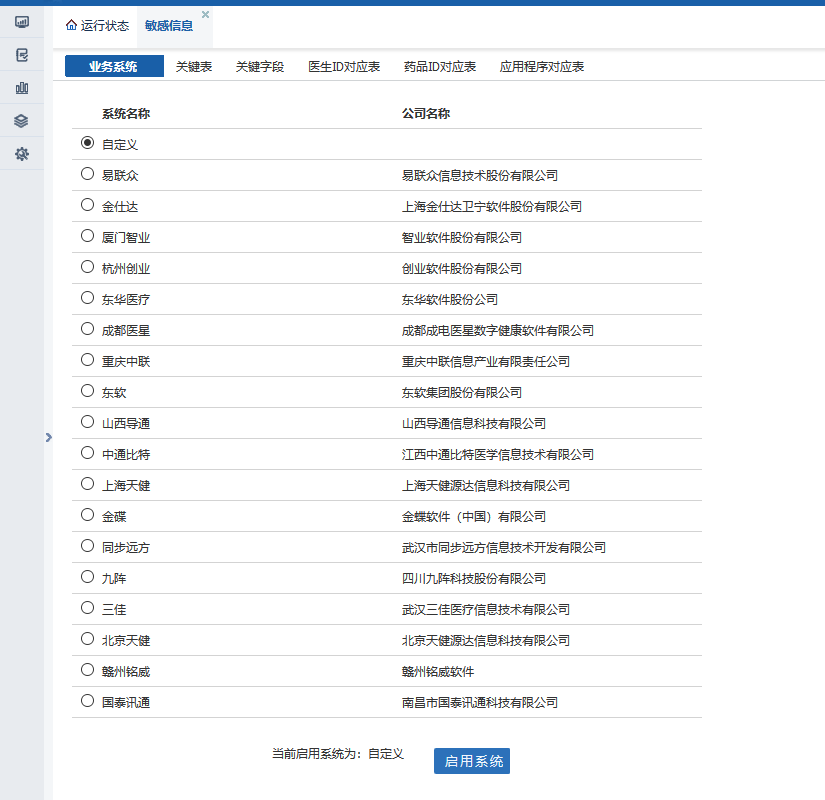Select the 北京天健 radio button
The width and height of the screenshot is (825, 800).
[87, 639]
